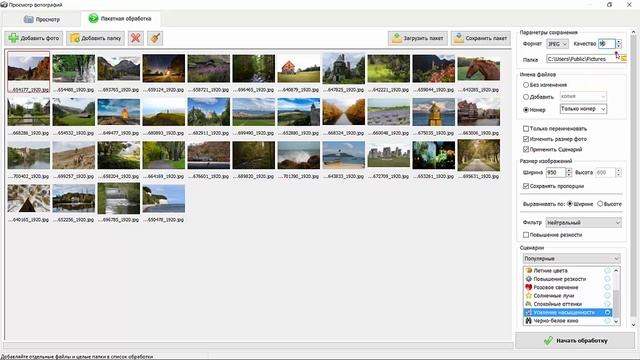Image resolution: width=640 pixels, height=360 pixels.
Task: Select the Добавить file name radio button
Action: pos(526,97)
